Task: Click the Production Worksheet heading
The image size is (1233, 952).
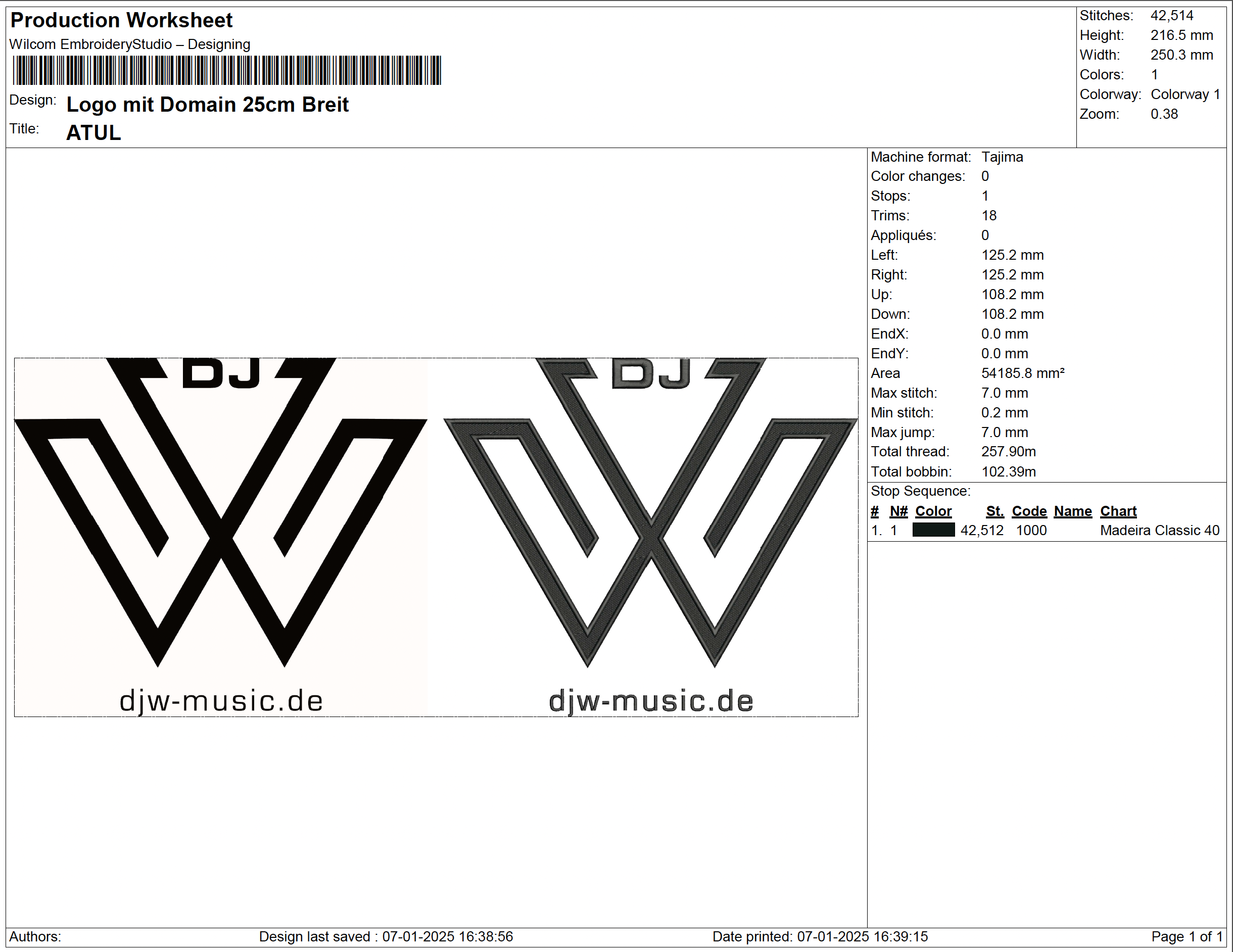Action: point(121,20)
